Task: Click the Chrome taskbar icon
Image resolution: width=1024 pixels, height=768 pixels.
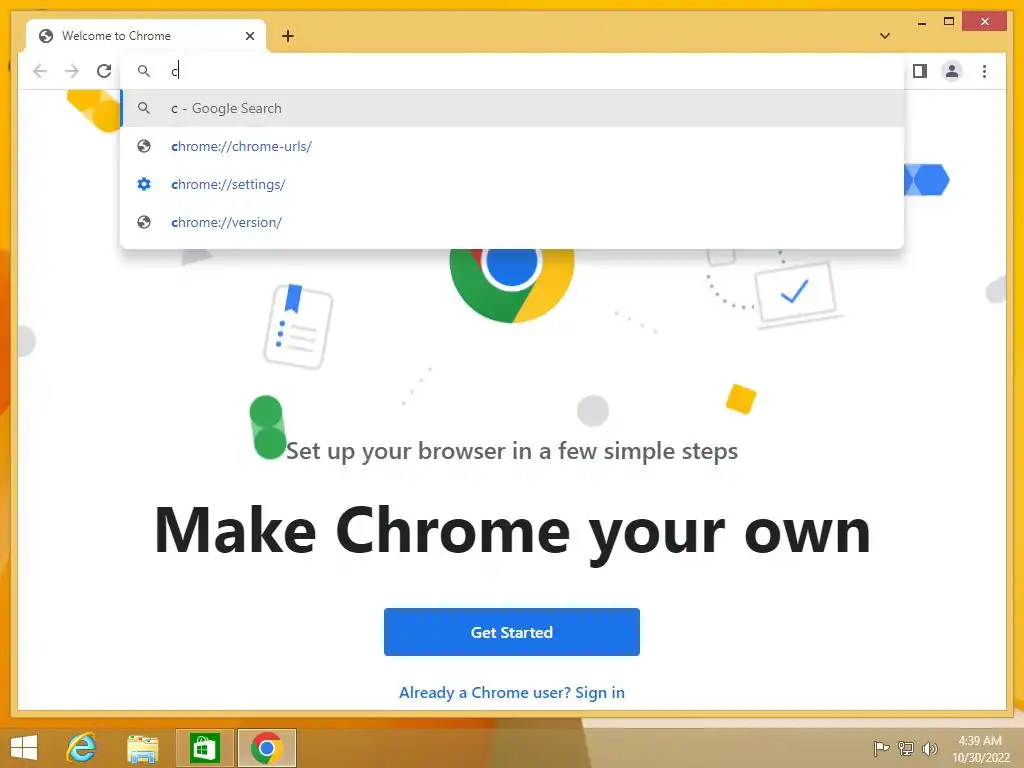Action: (x=266, y=748)
